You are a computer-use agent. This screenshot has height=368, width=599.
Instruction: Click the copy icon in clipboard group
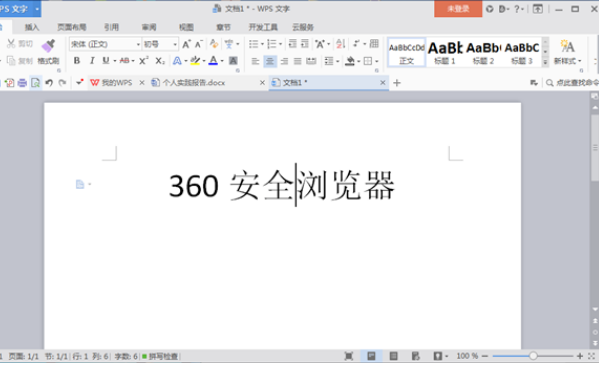click(11, 60)
